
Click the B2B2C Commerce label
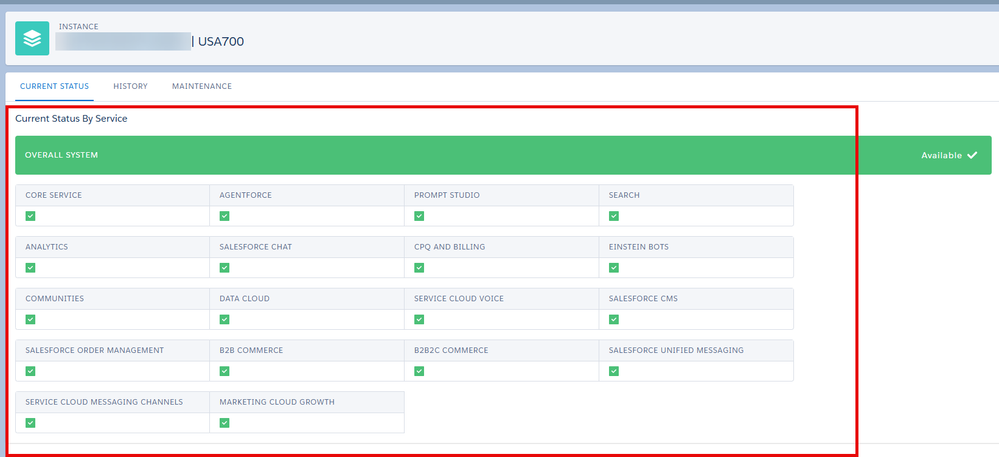coord(451,350)
